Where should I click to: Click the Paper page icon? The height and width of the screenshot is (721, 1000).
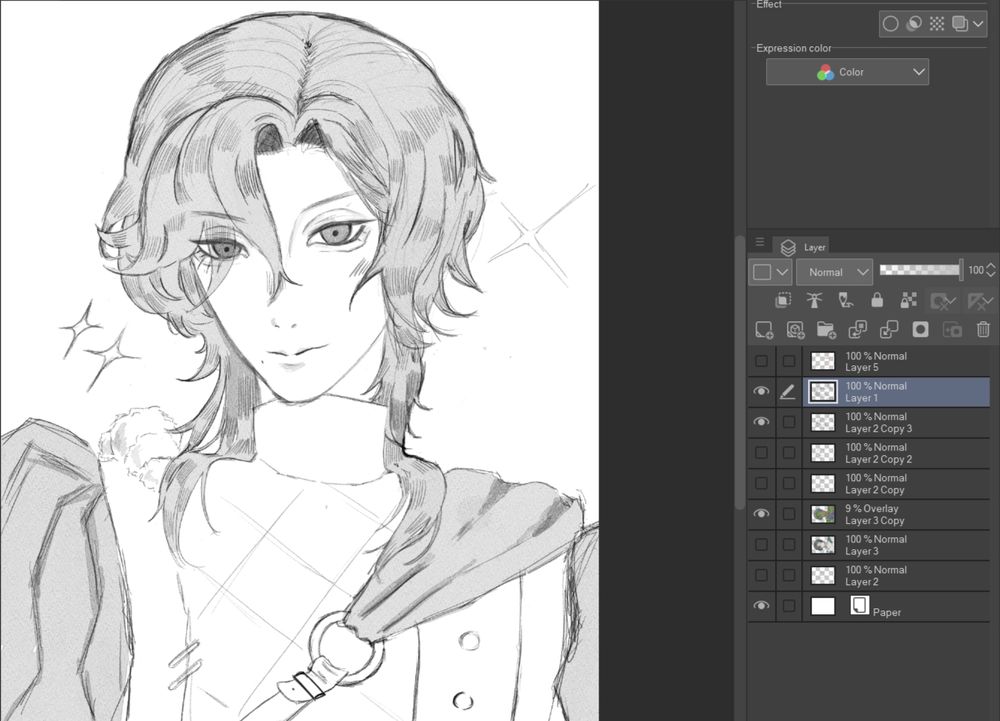[x=859, y=605]
